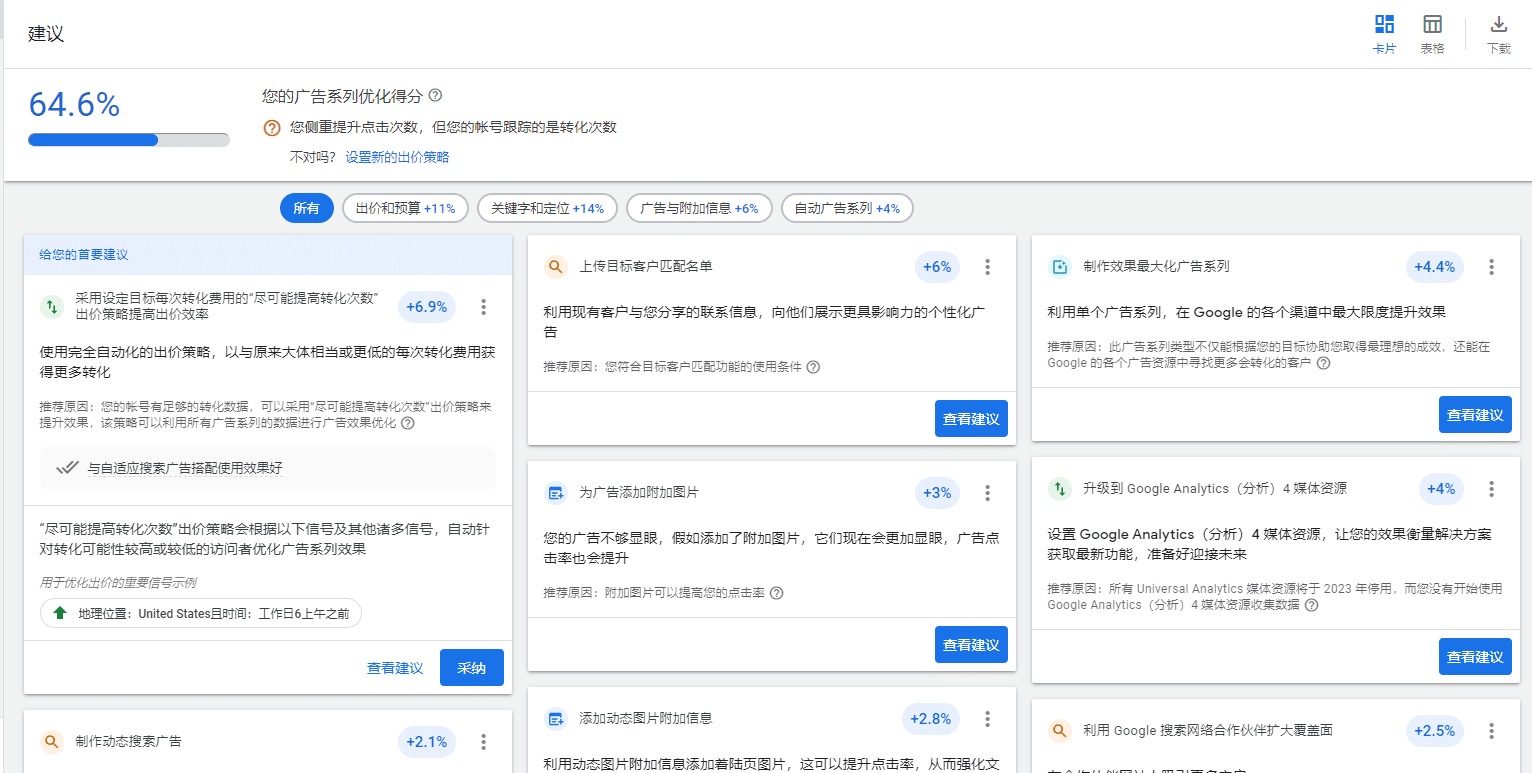Click bidding arrows icon on 采用设定目标每次转化费用 card
The height and width of the screenshot is (773, 1532).
tap(52, 307)
